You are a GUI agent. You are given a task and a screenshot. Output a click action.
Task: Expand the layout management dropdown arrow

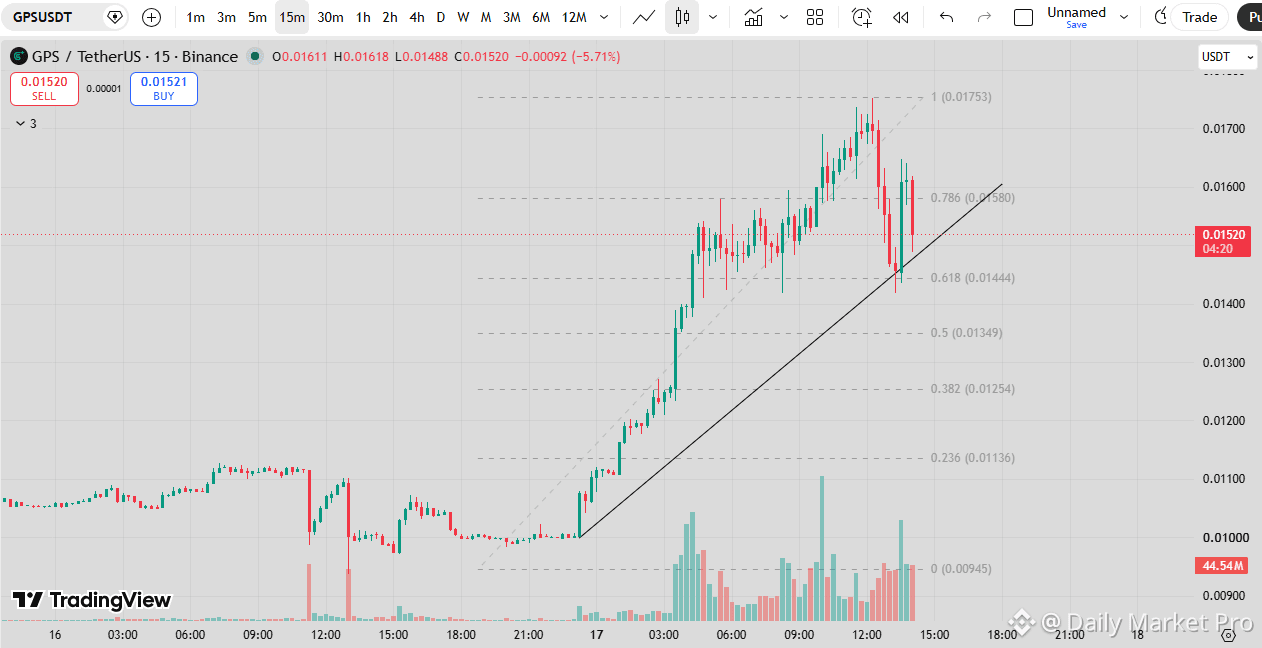[1124, 17]
